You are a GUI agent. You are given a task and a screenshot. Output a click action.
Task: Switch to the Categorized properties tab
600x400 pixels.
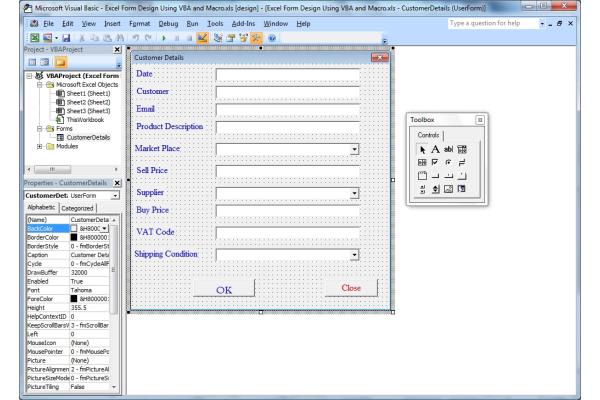(77, 208)
